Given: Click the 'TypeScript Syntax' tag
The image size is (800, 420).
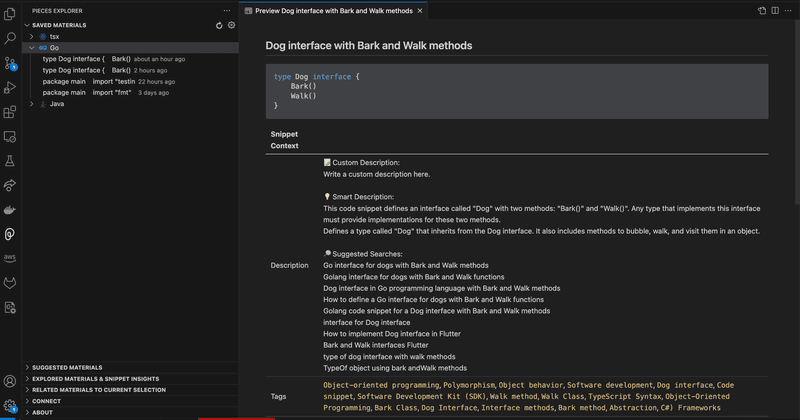Looking at the screenshot, I should (624, 397).
